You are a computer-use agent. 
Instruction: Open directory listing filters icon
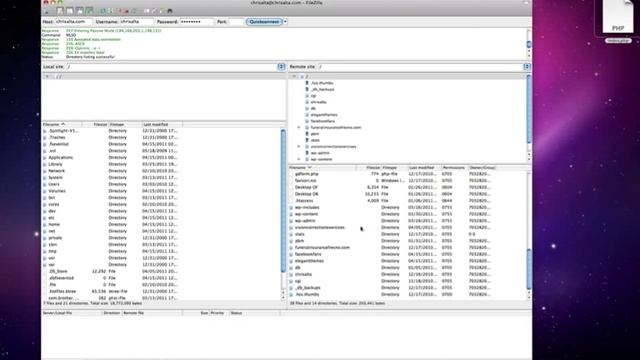tap(147, 11)
